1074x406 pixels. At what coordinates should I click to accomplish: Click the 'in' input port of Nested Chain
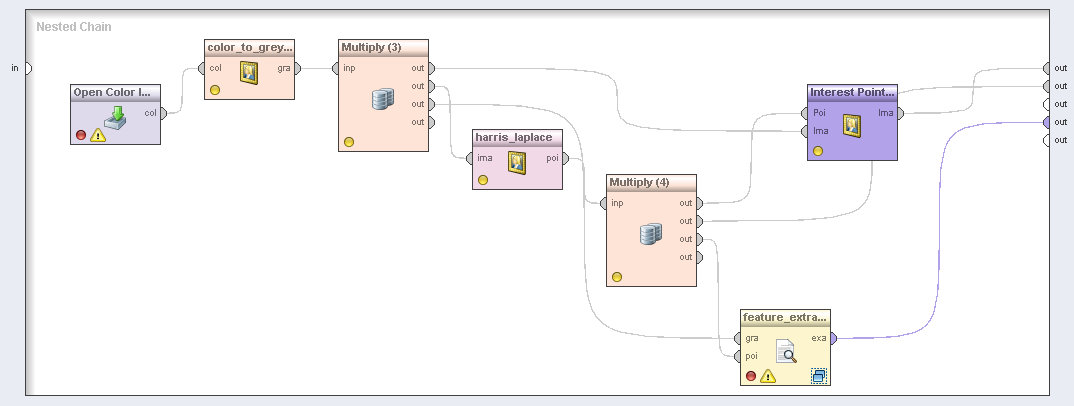tap(27, 68)
